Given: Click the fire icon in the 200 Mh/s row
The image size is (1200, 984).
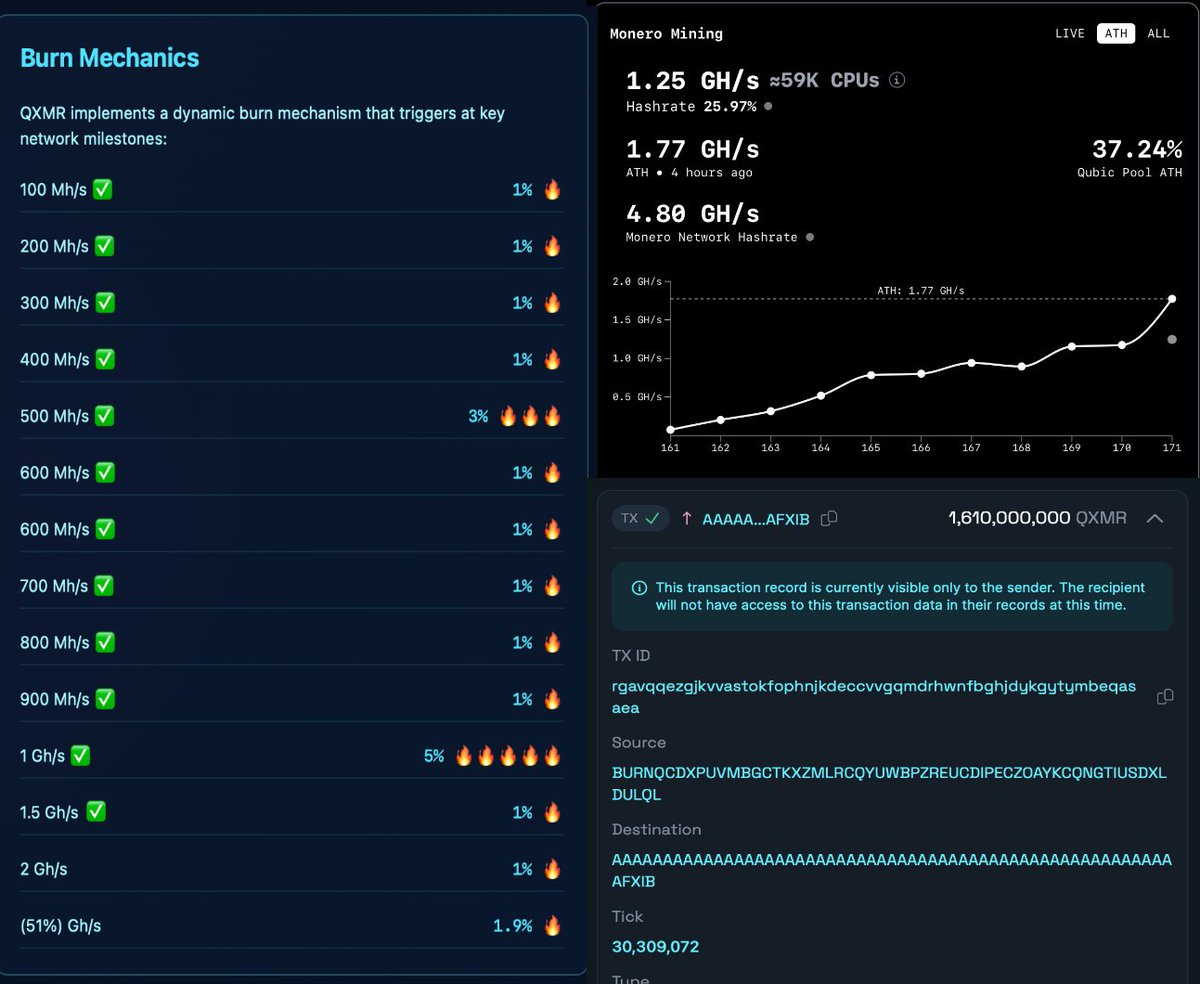Looking at the screenshot, I should coord(552,246).
